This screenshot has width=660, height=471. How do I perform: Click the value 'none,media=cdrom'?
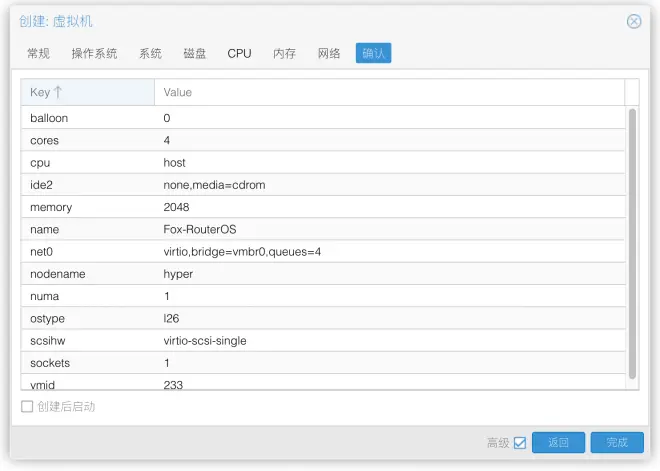(214, 185)
